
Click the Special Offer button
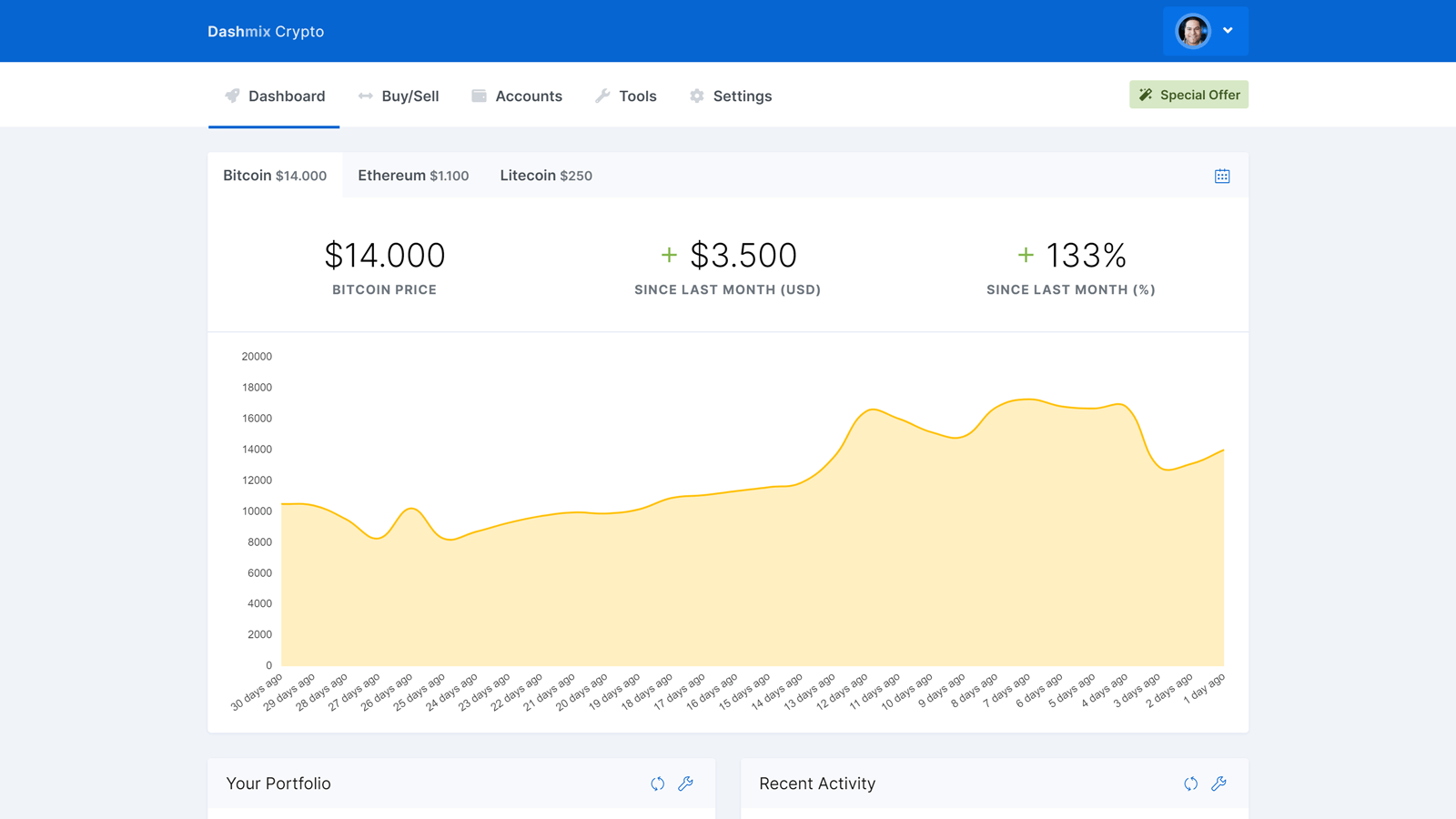(1188, 95)
